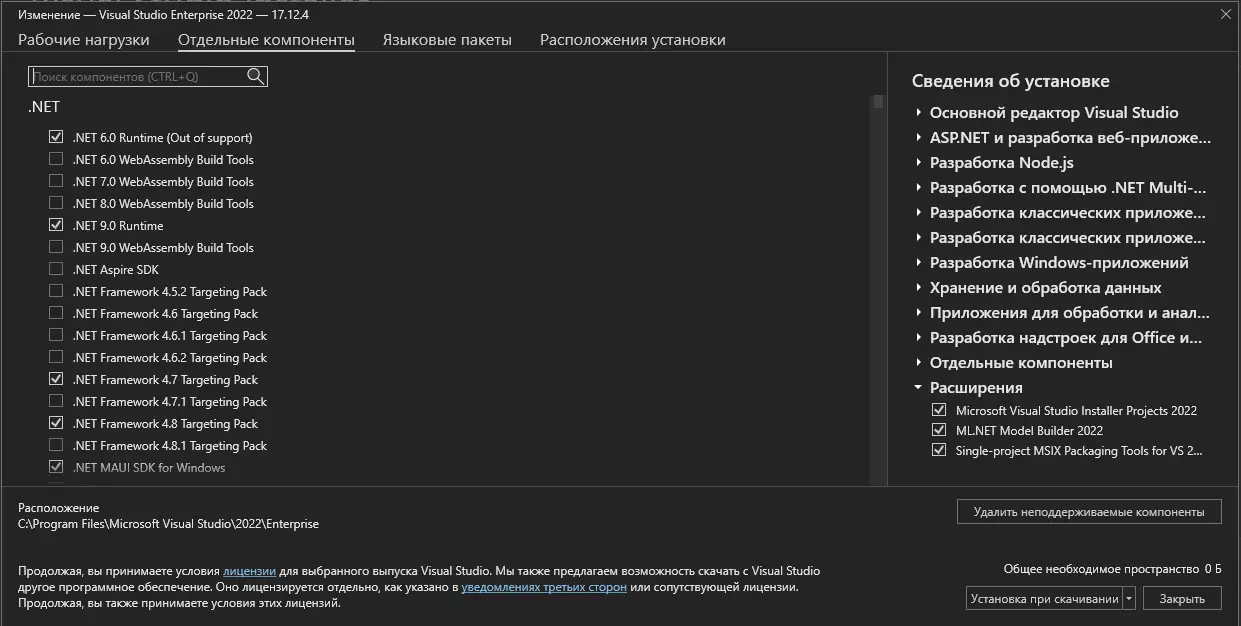The image size is (1241, 626).
Task: Switch to the Рабочие нагрузки tab
Action: click(84, 40)
